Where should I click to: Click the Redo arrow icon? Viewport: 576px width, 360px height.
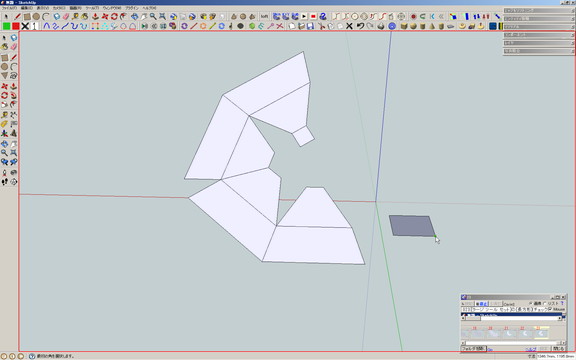tap(370, 26)
